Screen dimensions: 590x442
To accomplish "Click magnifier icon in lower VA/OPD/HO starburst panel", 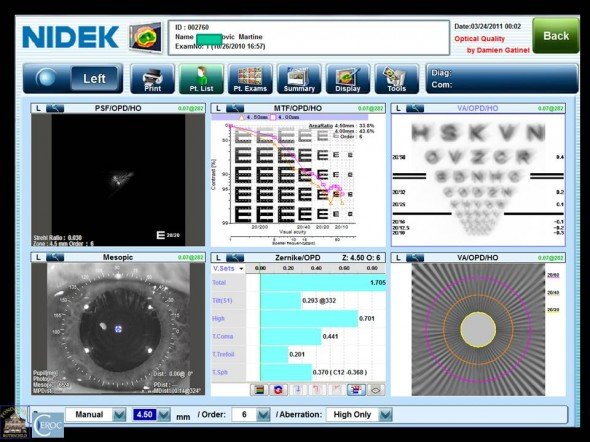I will tap(415, 258).
